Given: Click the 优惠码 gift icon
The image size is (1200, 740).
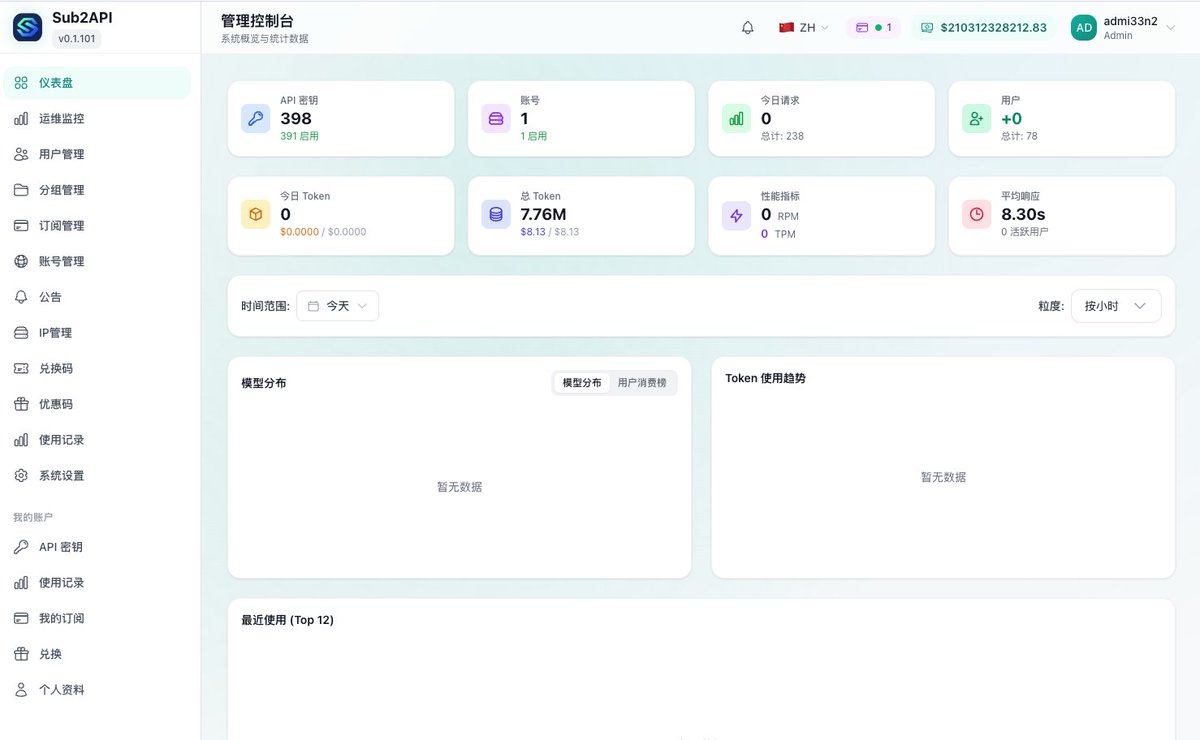Looking at the screenshot, I should pos(21,404).
